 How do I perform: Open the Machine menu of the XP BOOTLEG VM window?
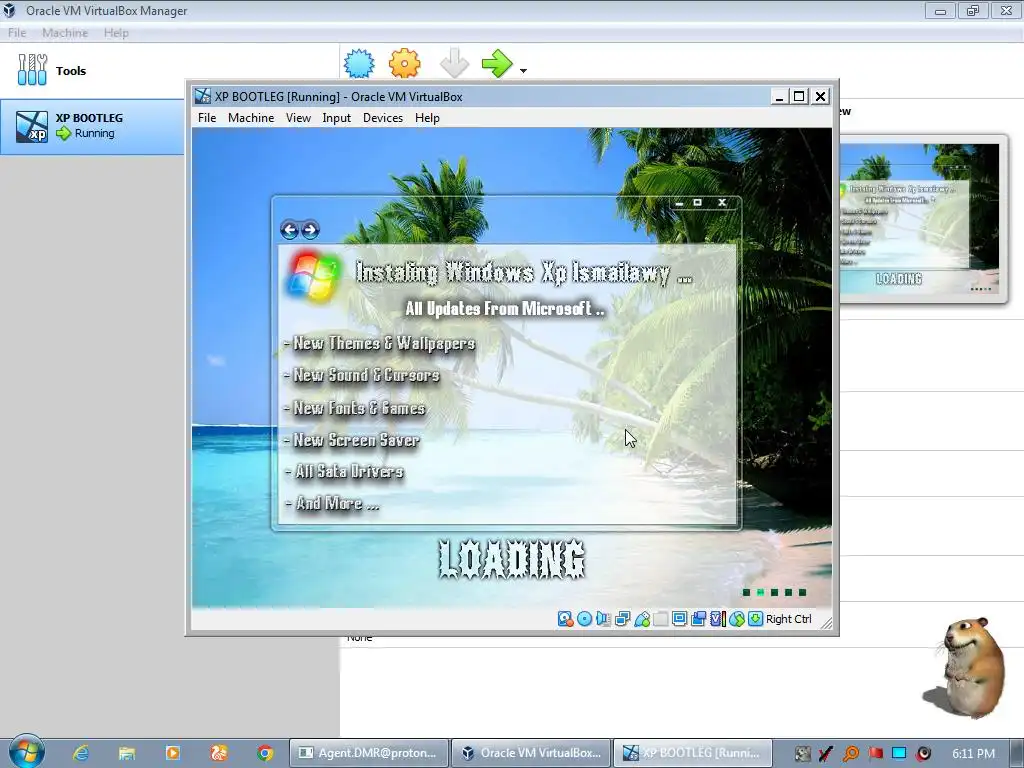(x=251, y=118)
